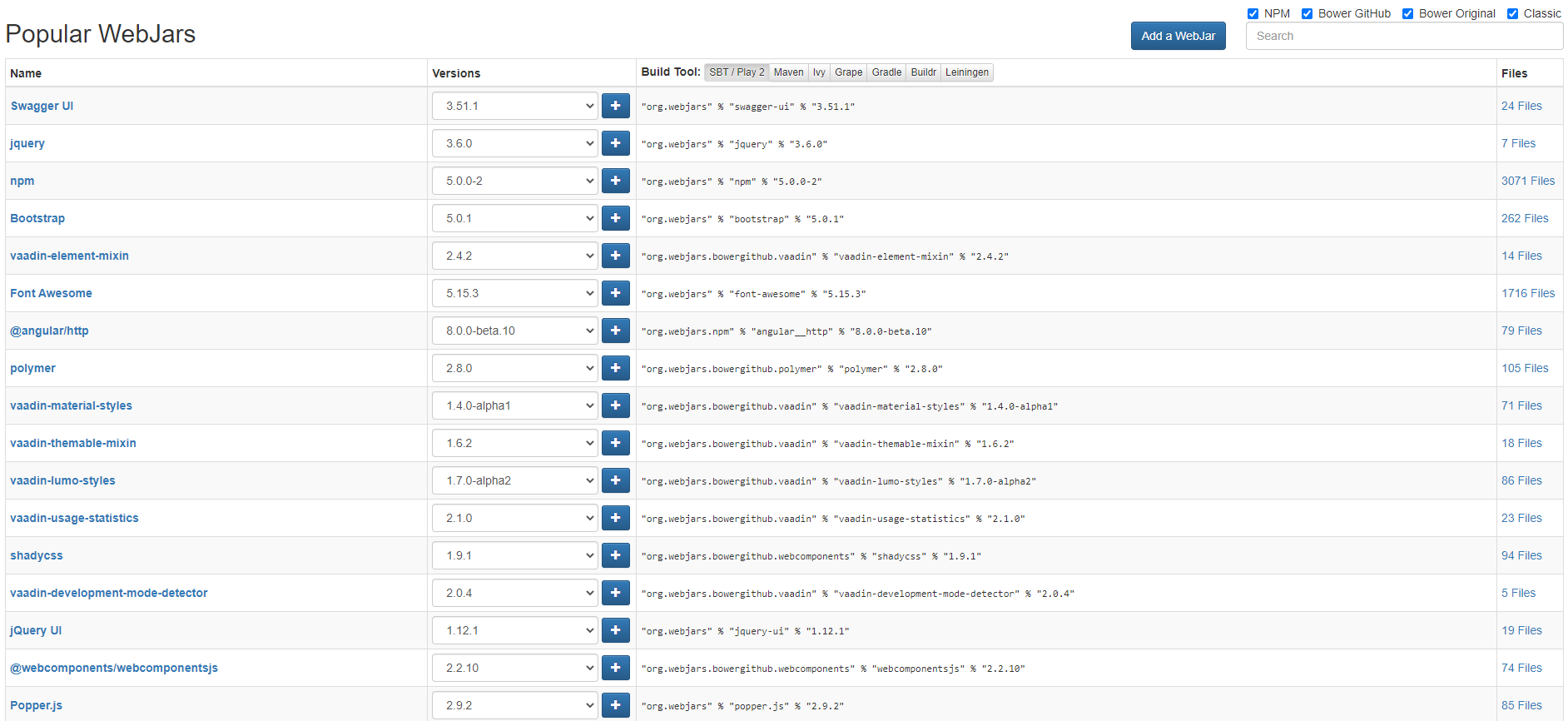Click the plus button in Swagger UI row
The image size is (1568, 721).
[x=615, y=106]
